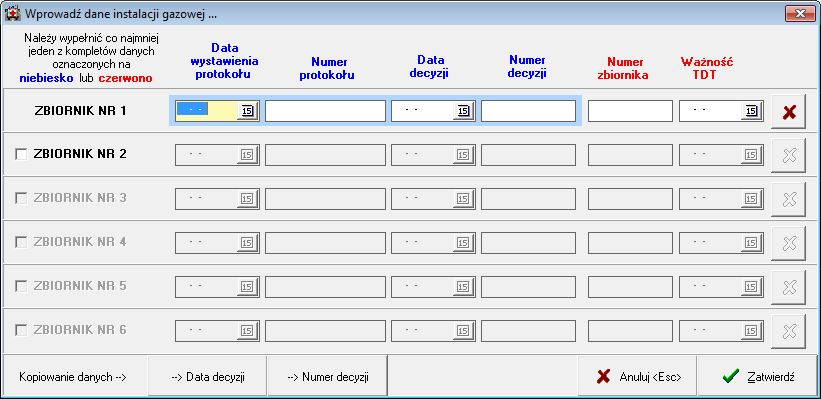Copy data to Numer decyzji
The width and height of the screenshot is (821, 399).
tap(328, 376)
